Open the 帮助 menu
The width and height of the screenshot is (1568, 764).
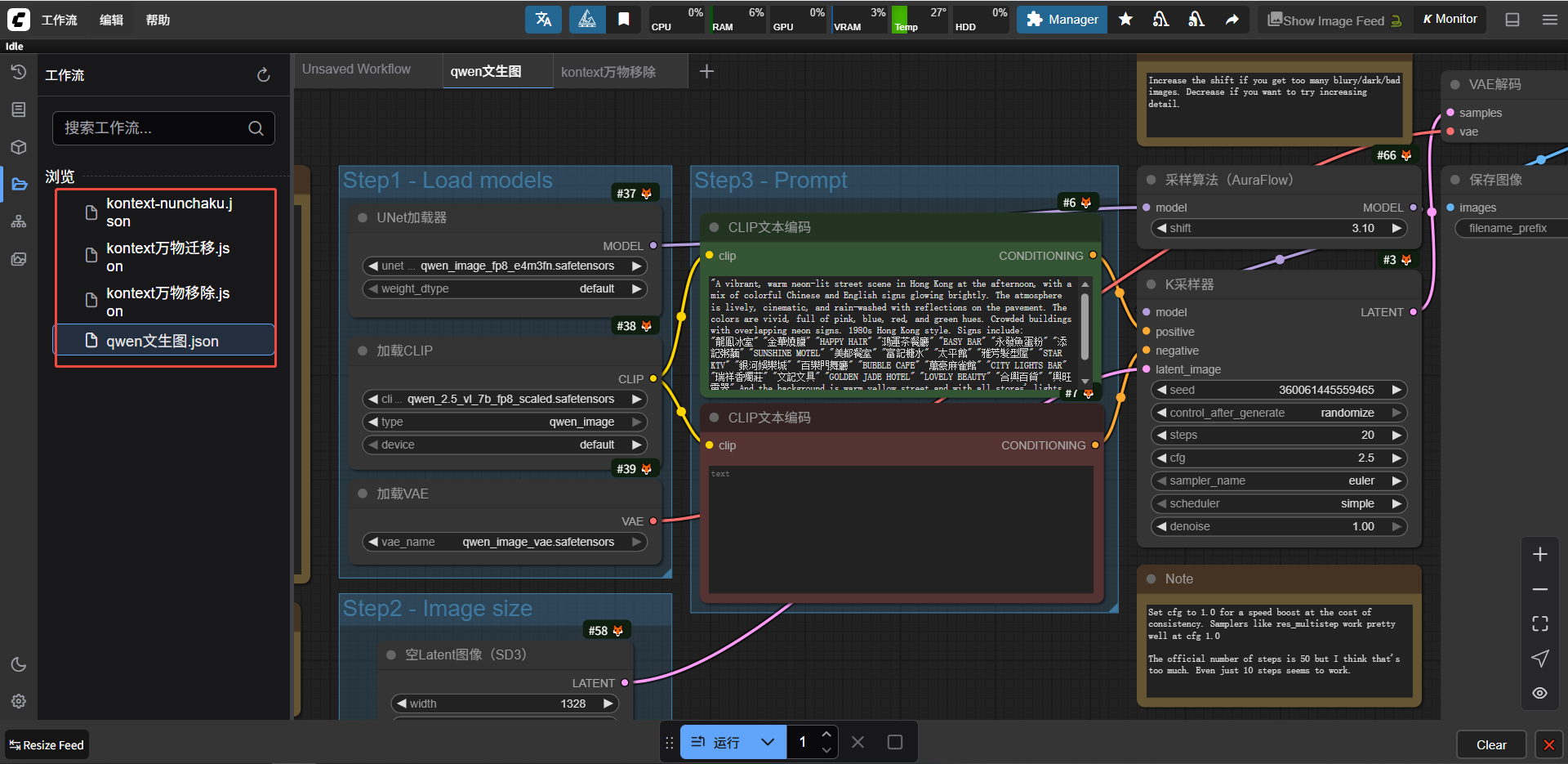[158, 20]
